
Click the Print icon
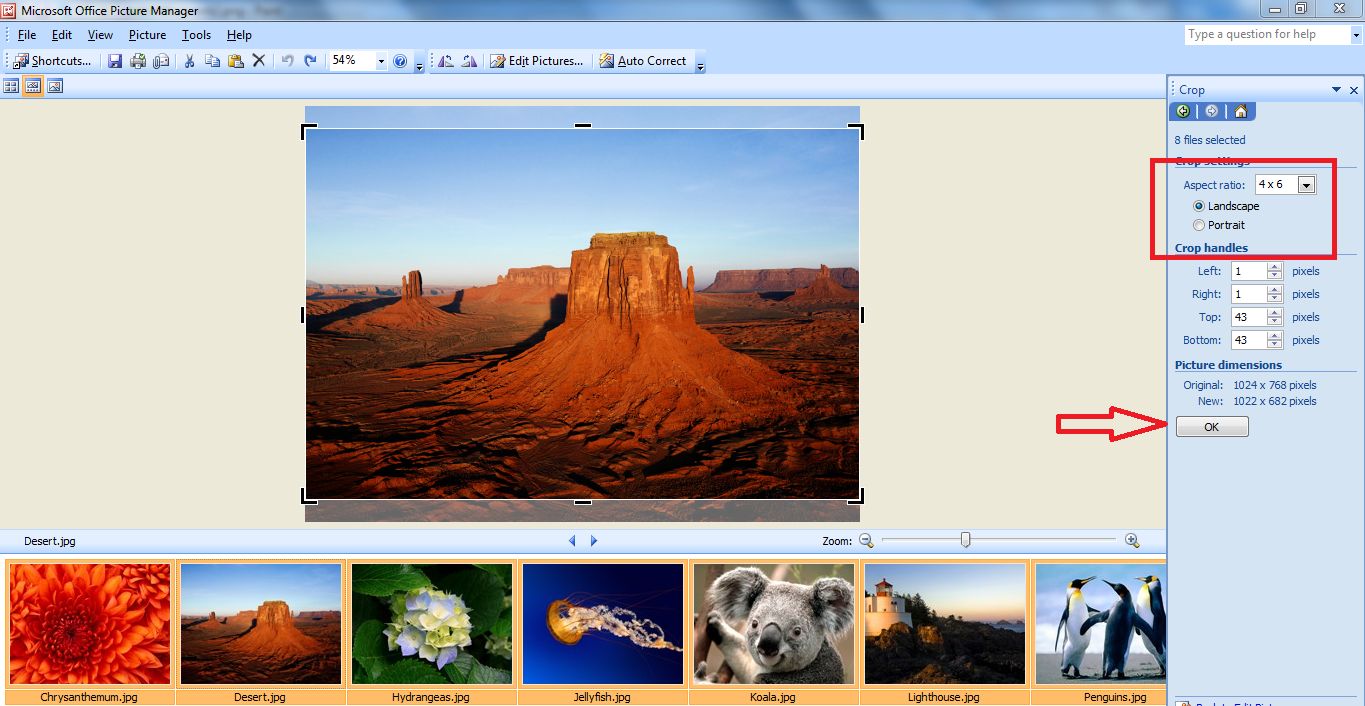138,61
